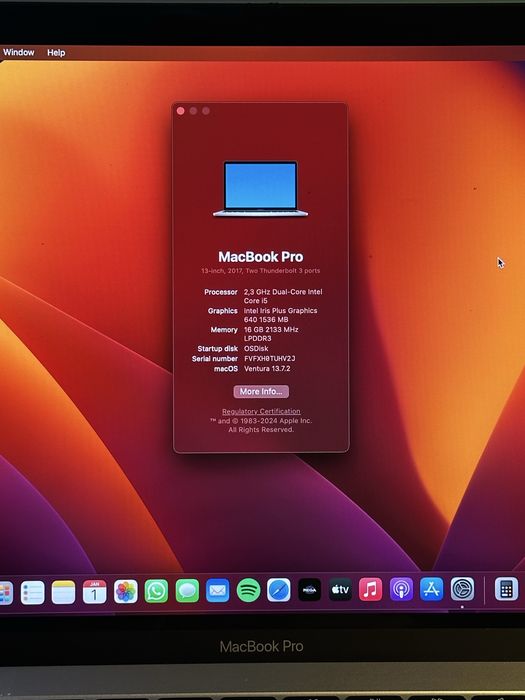Screen dimensions: 525x700
Task: Close the About This Mac window
Action: (x=180, y=111)
